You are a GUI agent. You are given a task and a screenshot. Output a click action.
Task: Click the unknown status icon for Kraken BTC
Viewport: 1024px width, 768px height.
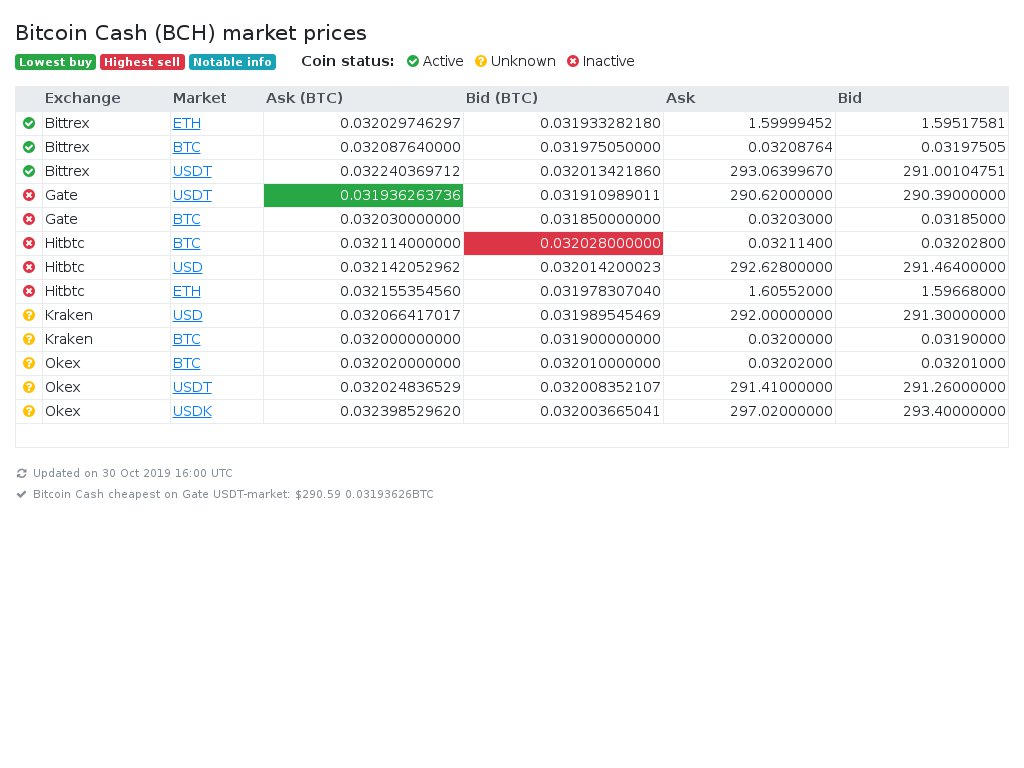[x=29, y=339]
